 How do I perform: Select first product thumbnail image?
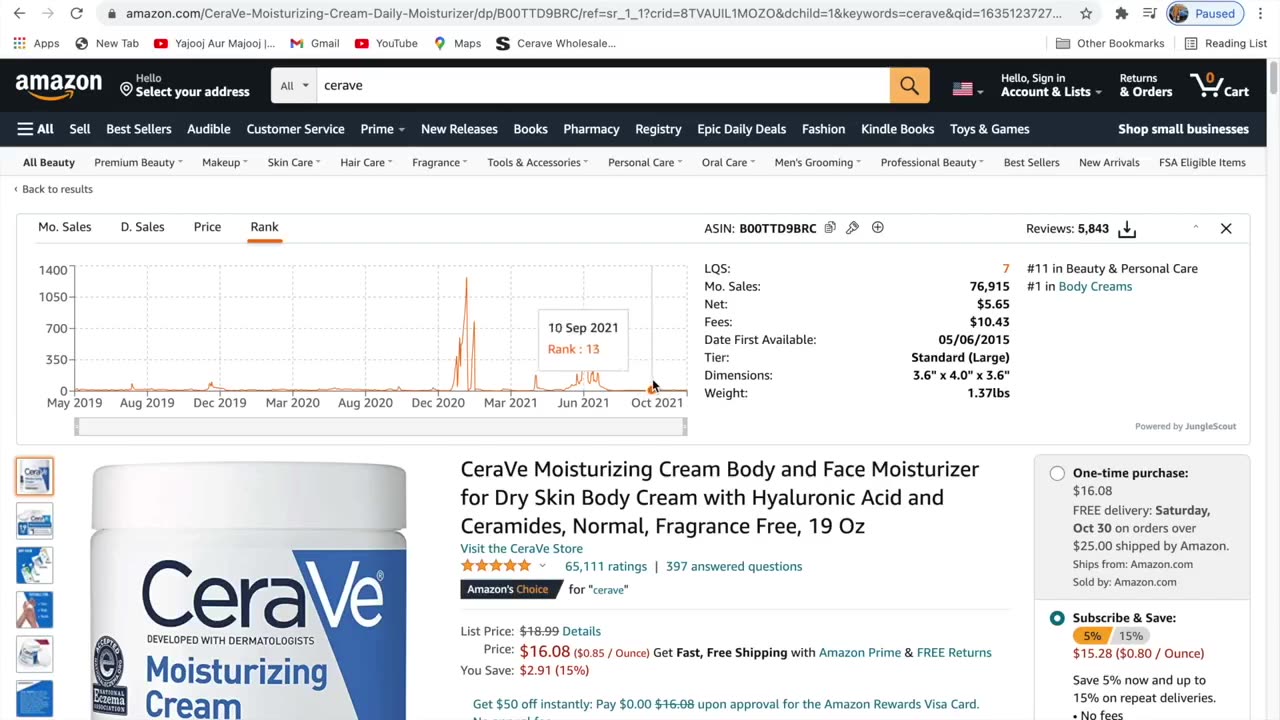click(x=34, y=476)
